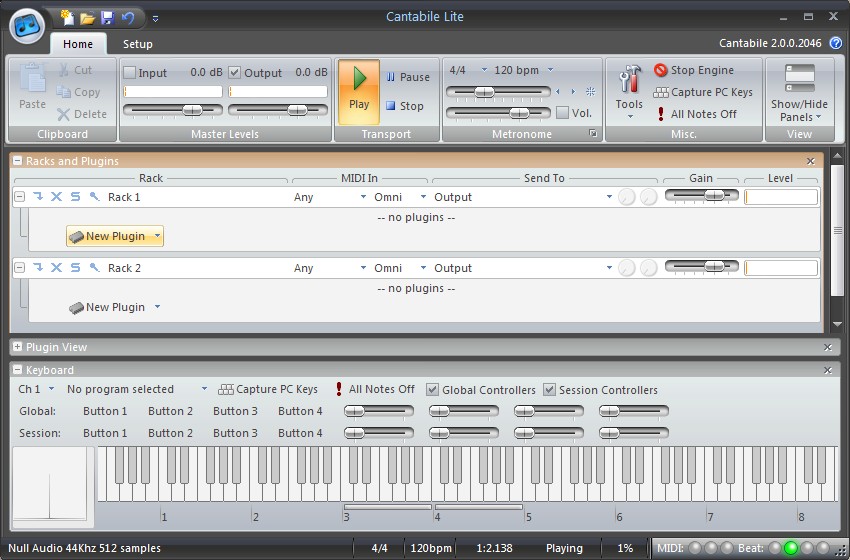Screen dimensions: 850x560
Task: Click the Open folder icon in quick toolbar
Action: 87,18
